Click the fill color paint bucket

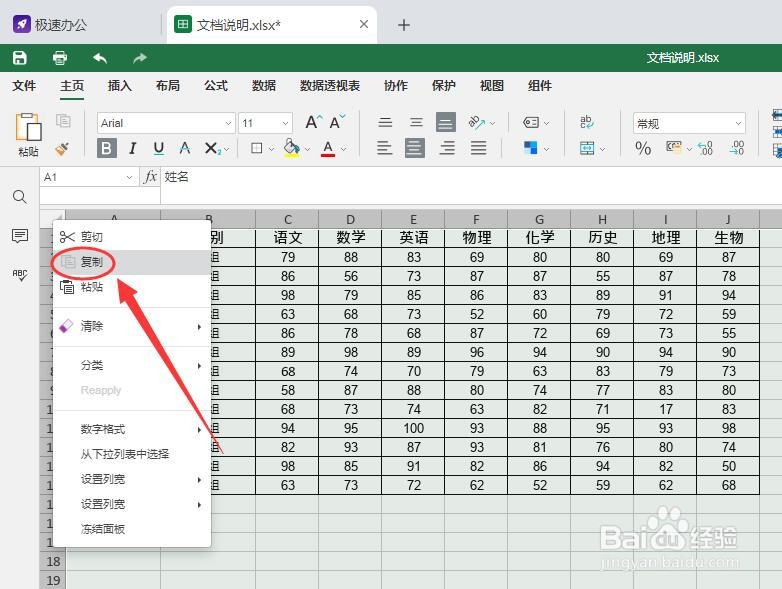(x=291, y=148)
